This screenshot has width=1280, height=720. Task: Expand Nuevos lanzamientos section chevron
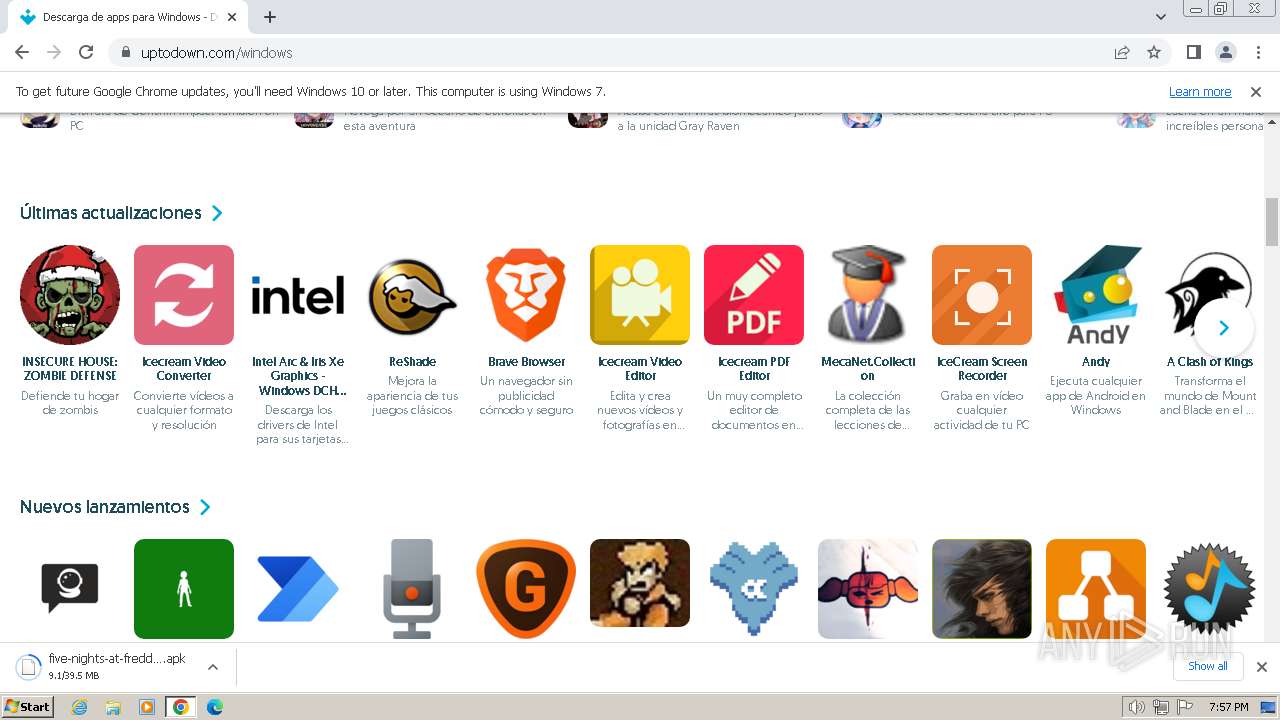coord(205,507)
